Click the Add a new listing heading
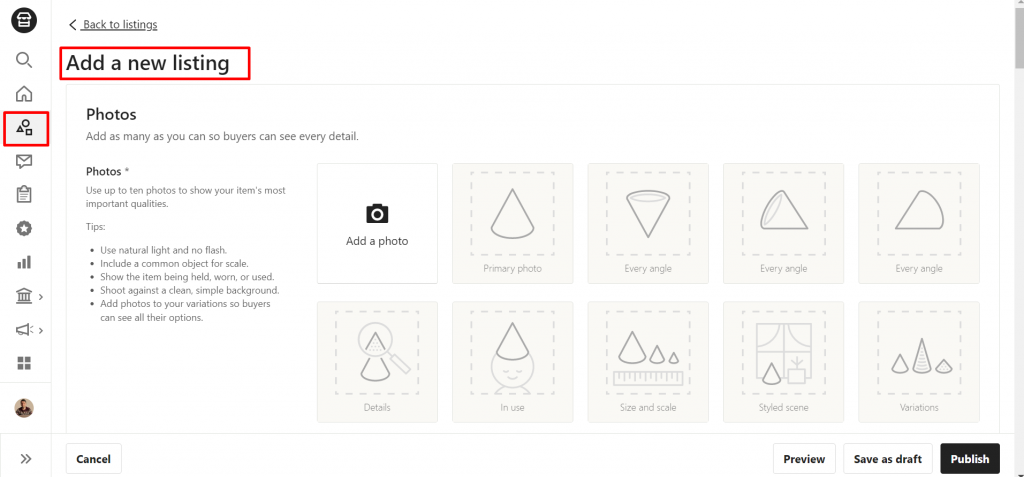1024x477 pixels. [148, 63]
